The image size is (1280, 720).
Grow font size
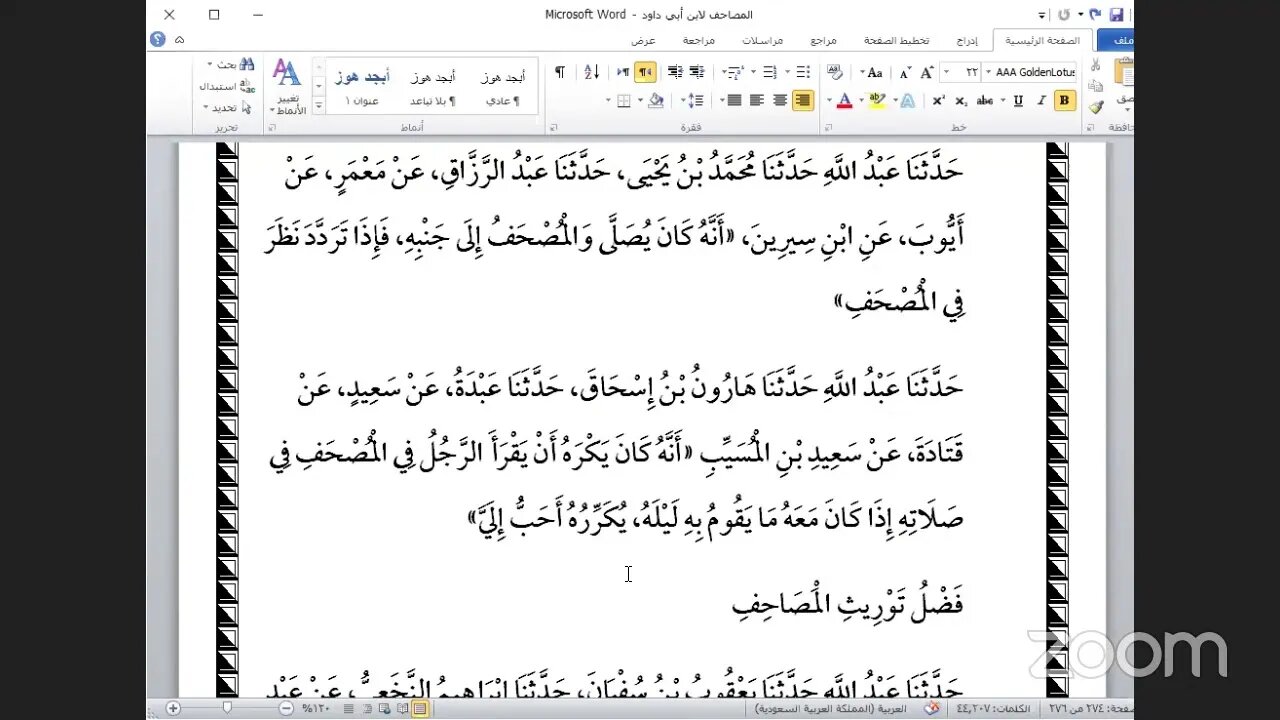click(927, 72)
